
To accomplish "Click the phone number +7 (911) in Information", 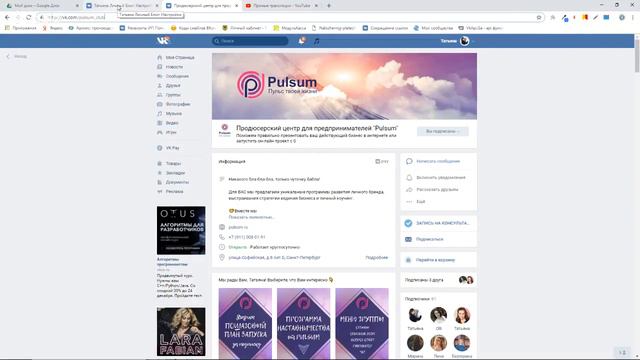I will [x=247, y=237].
